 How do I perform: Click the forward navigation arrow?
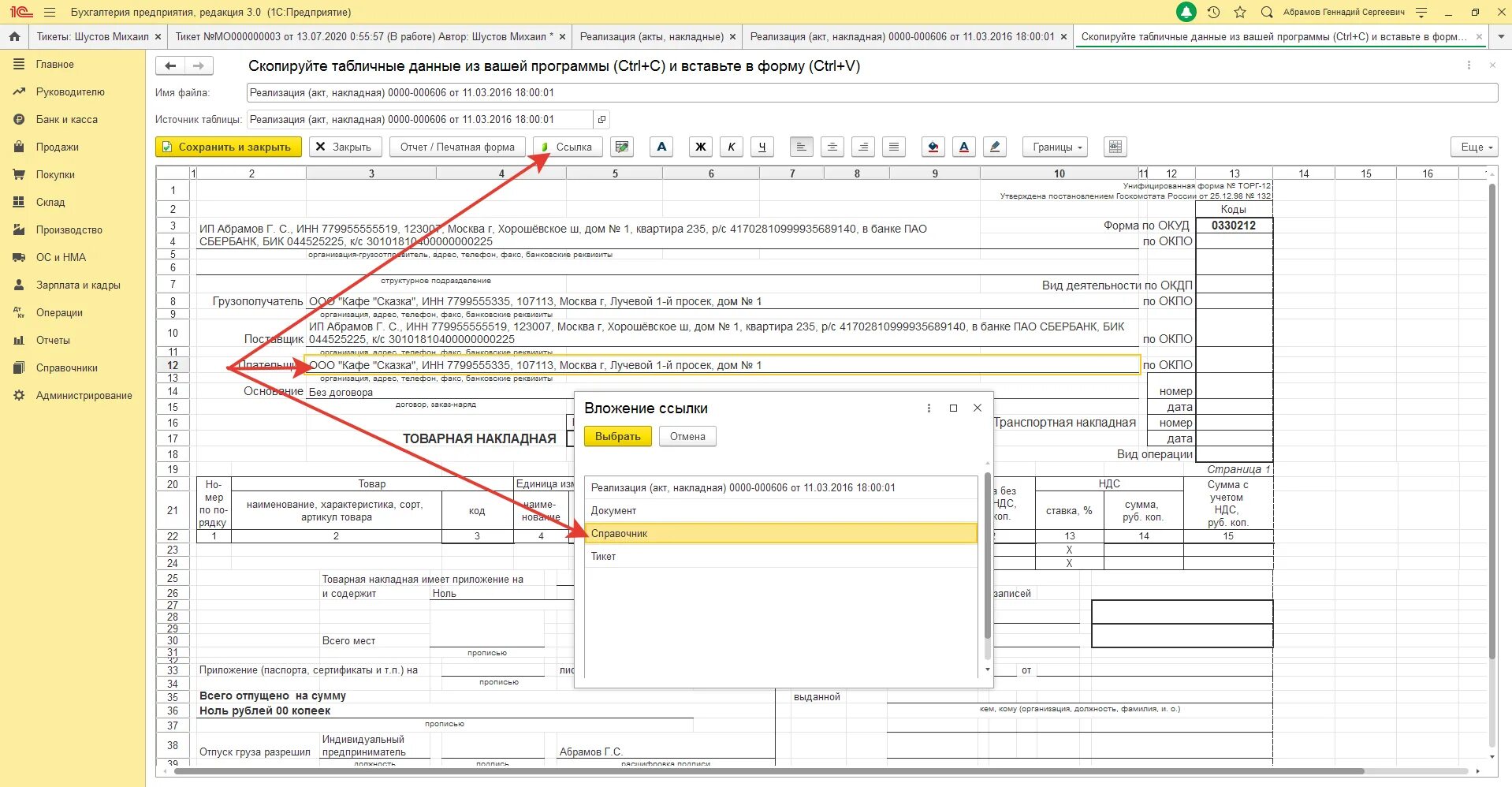[x=199, y=65]
